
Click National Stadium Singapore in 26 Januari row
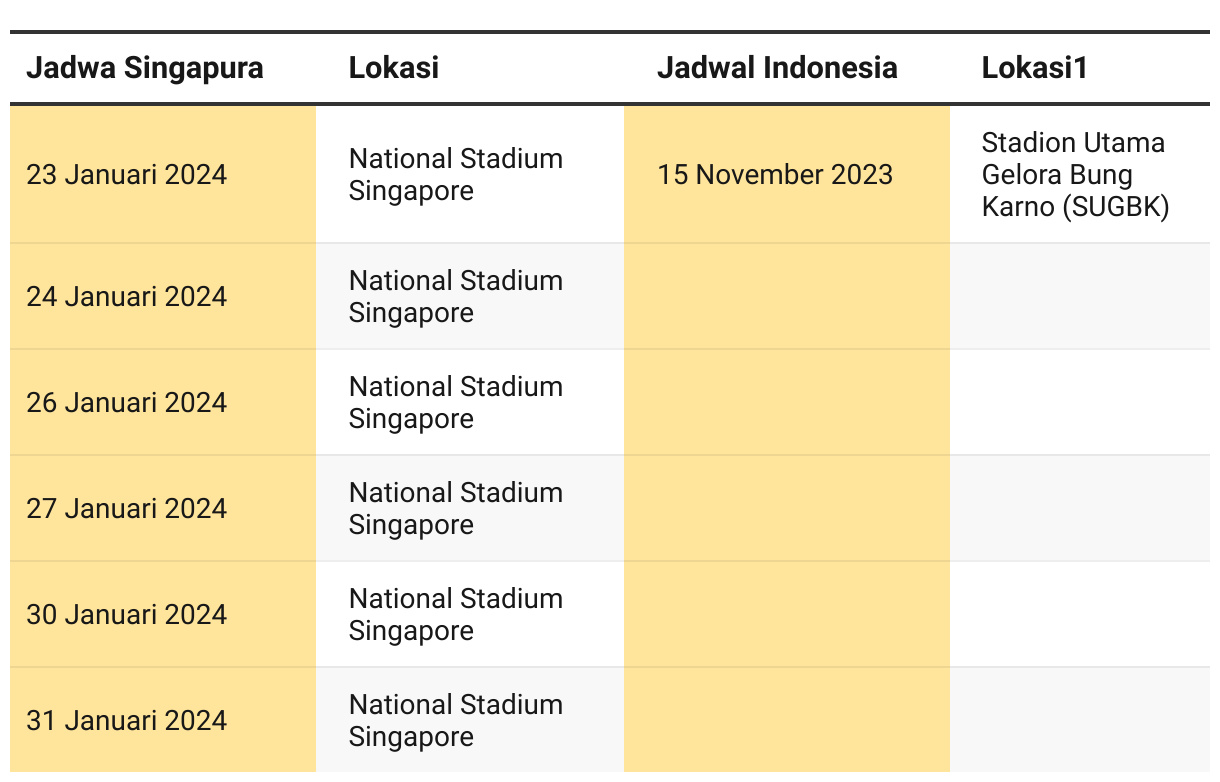click(470, 402)
